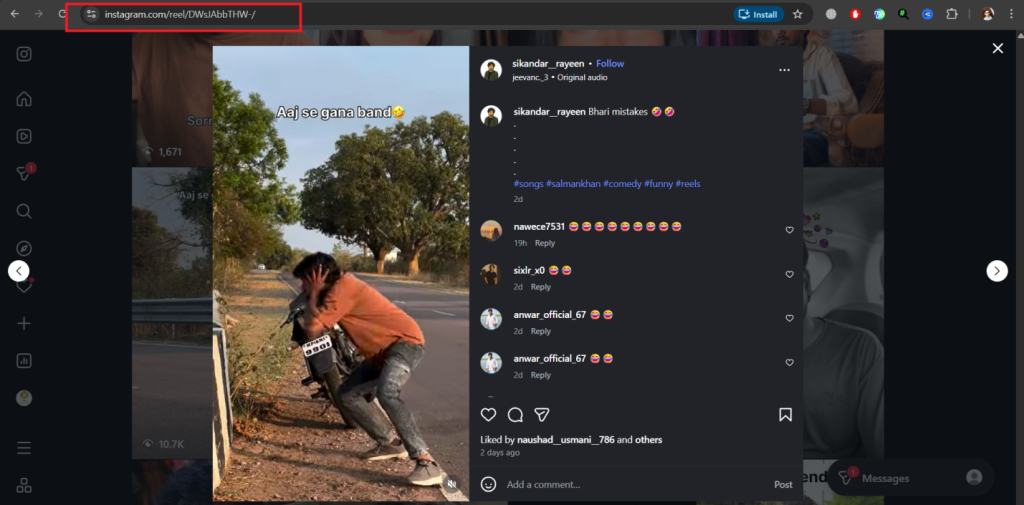Unmute the reel audio
Viewport: 1024px width, 505px height.
tap(451, 484)
